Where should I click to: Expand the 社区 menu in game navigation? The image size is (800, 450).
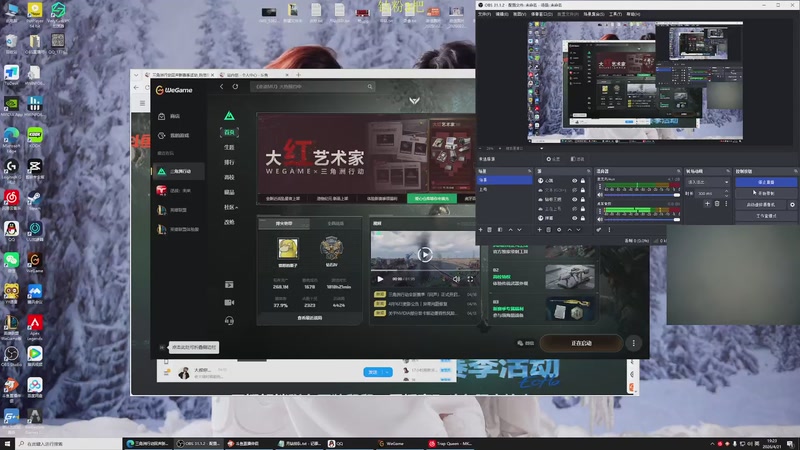click(x=231, y=207)
